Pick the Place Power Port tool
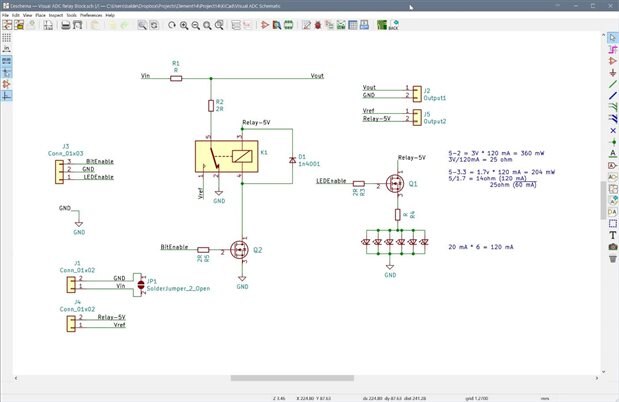 coord(612,73)
